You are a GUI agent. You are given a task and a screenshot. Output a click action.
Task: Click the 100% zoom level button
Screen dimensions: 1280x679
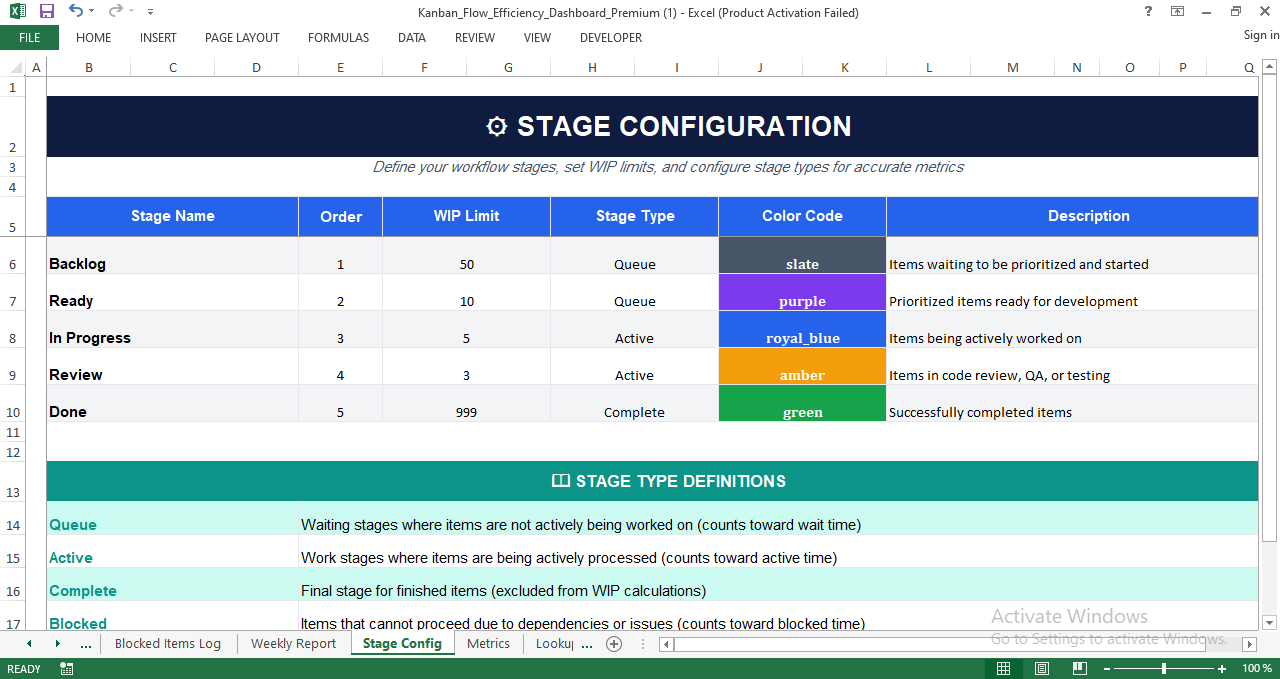(1256, 668)
